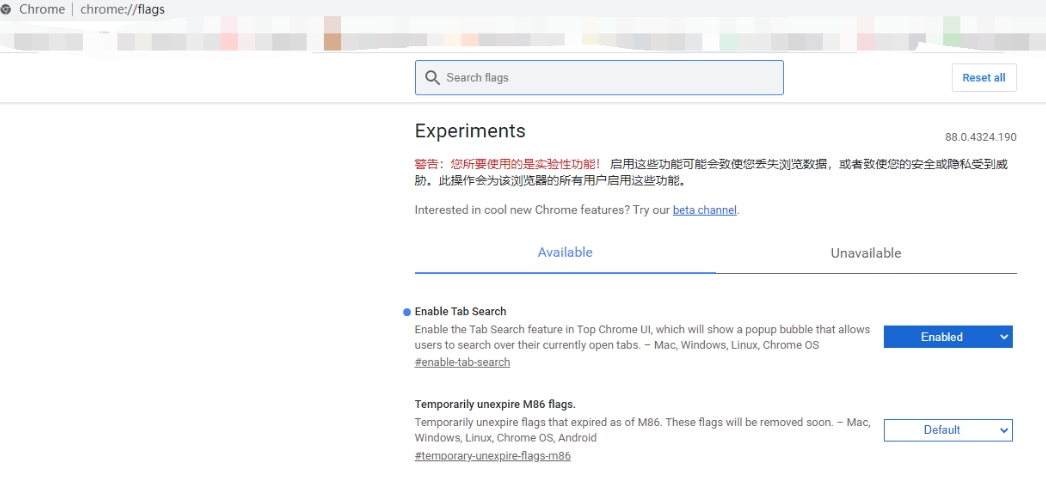
Task: Click the magnifier icon in Search flags box
Action: tap(432, 78)
